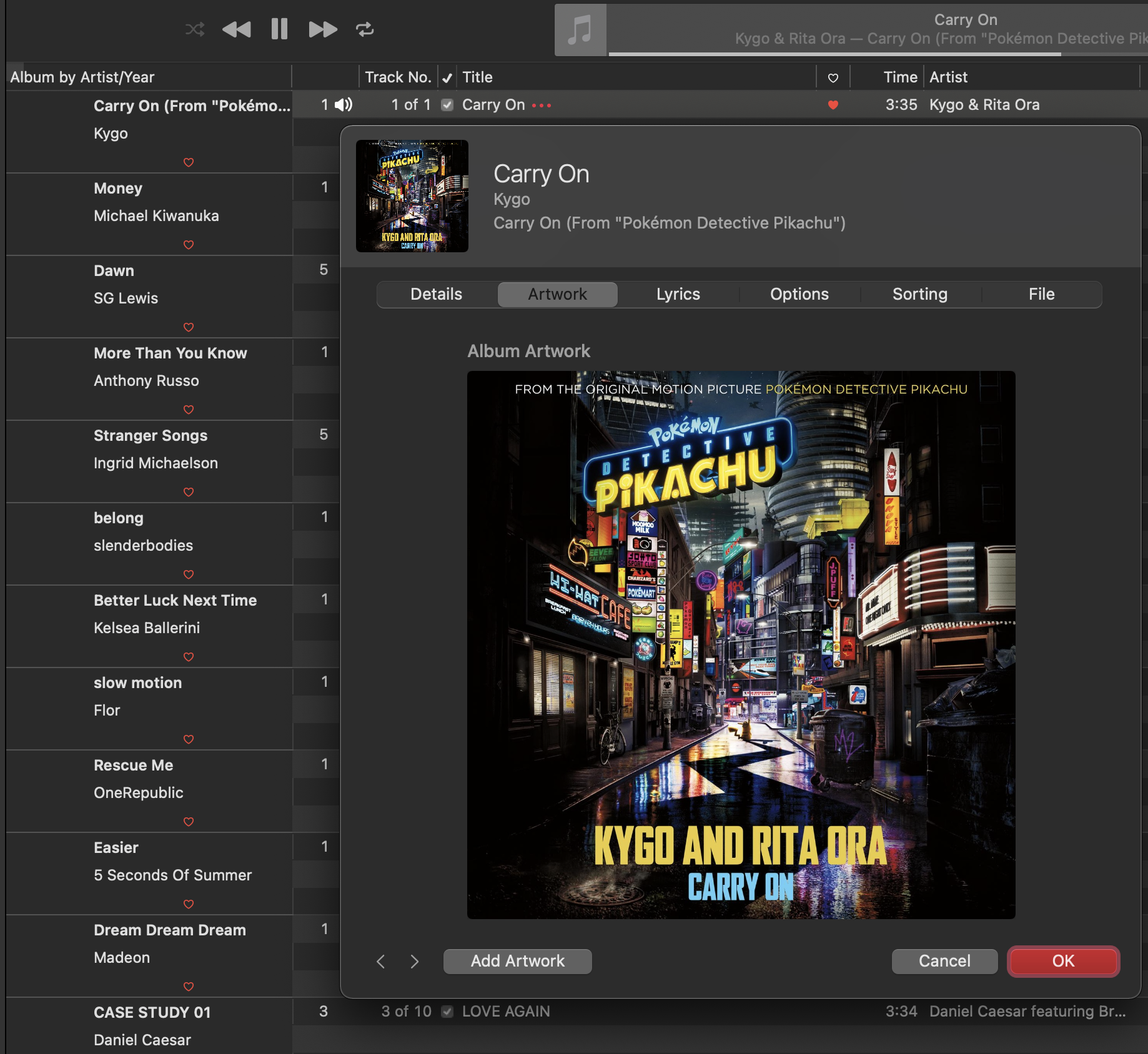
Task: Click the Carry On (From "Pokémo... album title
Action: (192, 106)
